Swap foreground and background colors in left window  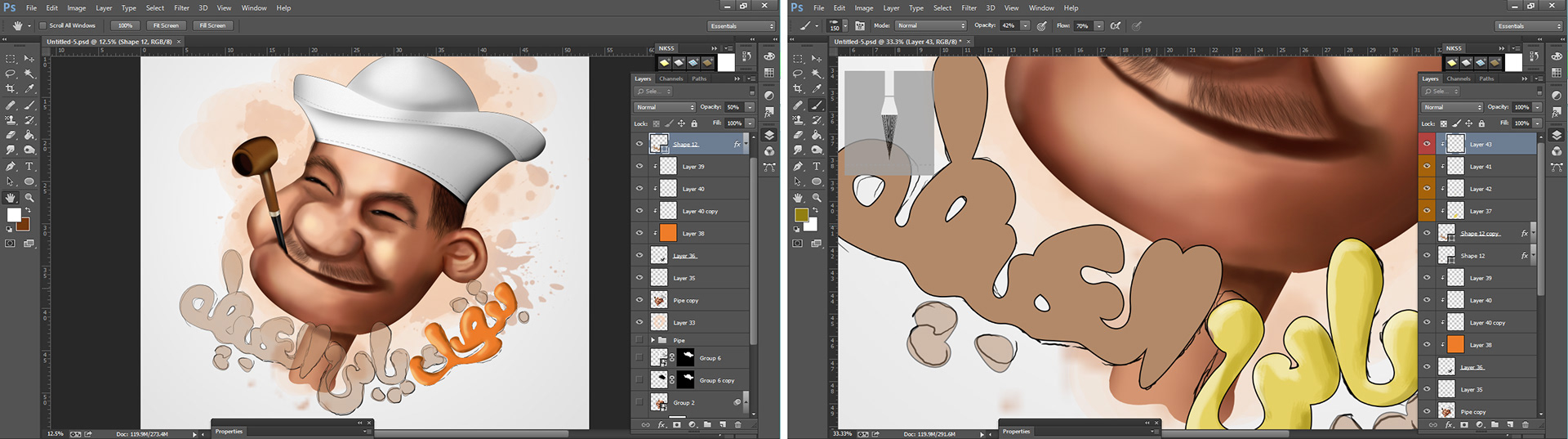tap(27, 210)
